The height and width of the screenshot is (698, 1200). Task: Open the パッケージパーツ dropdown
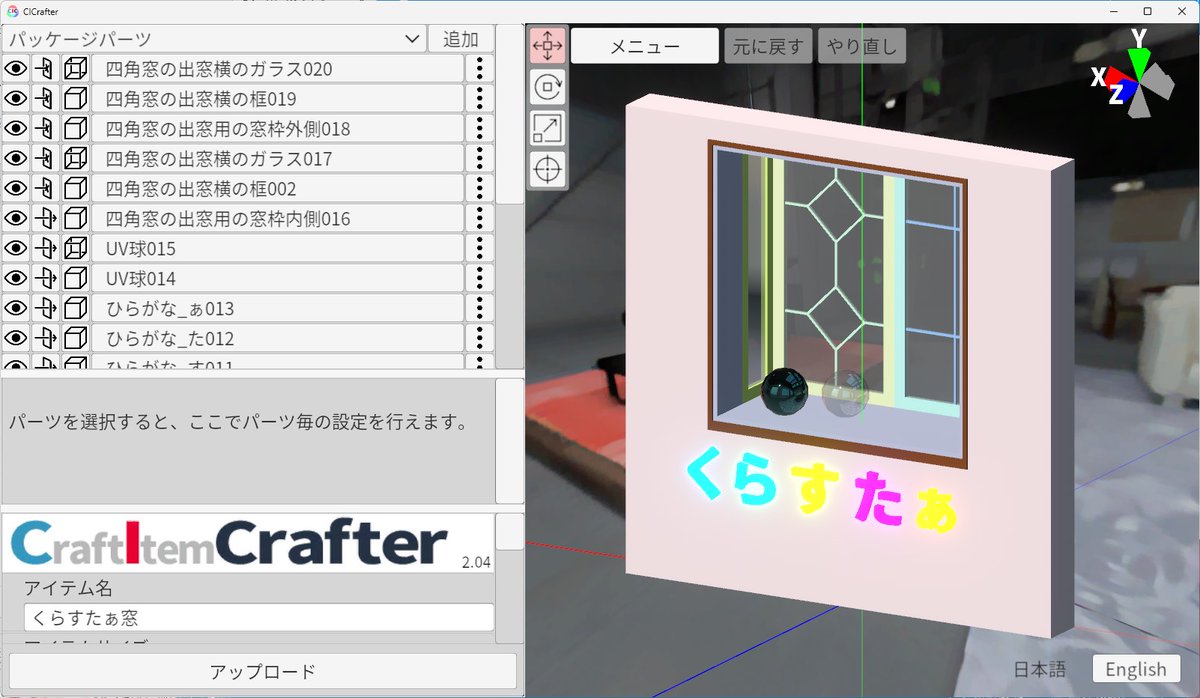pyautogui.click(x=213, y=39)
